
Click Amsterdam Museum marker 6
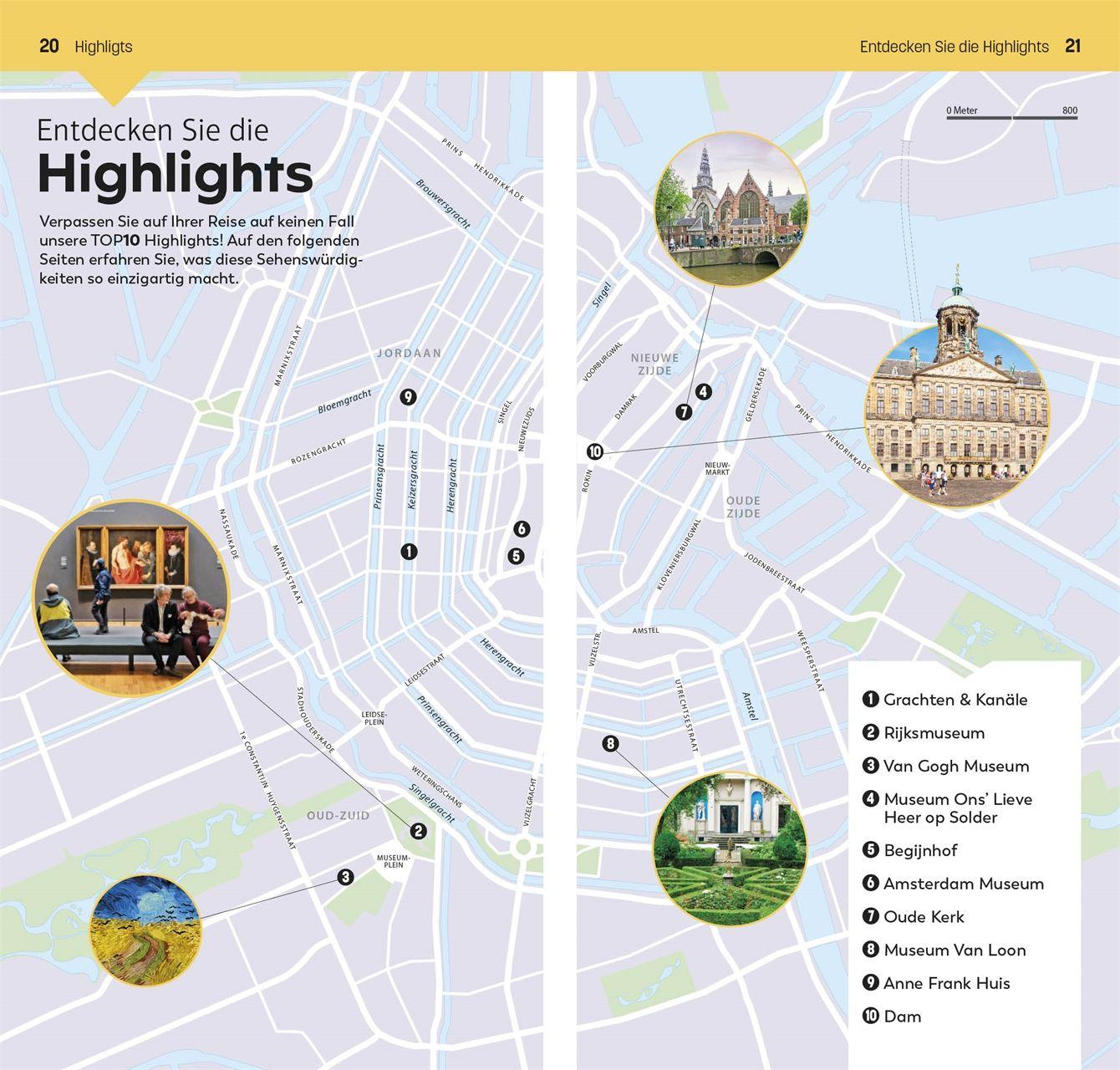click(523, 527)
